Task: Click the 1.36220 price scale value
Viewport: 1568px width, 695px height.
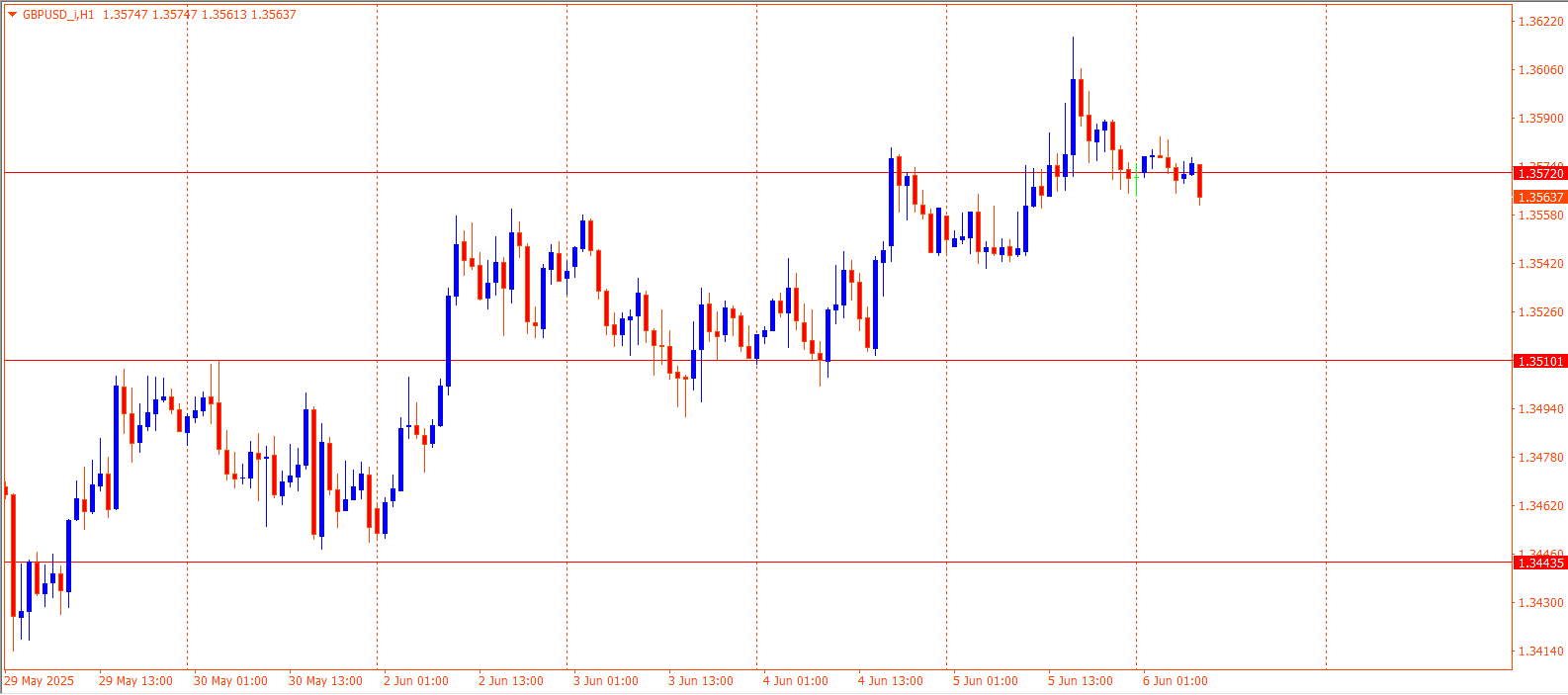Action: [1540, 22]
